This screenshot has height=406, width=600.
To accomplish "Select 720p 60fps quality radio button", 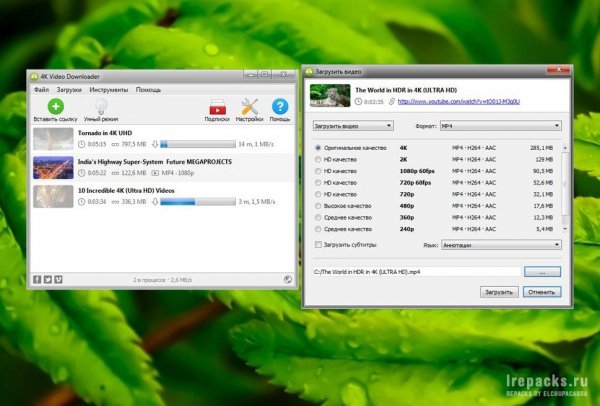I will point(318,183).
